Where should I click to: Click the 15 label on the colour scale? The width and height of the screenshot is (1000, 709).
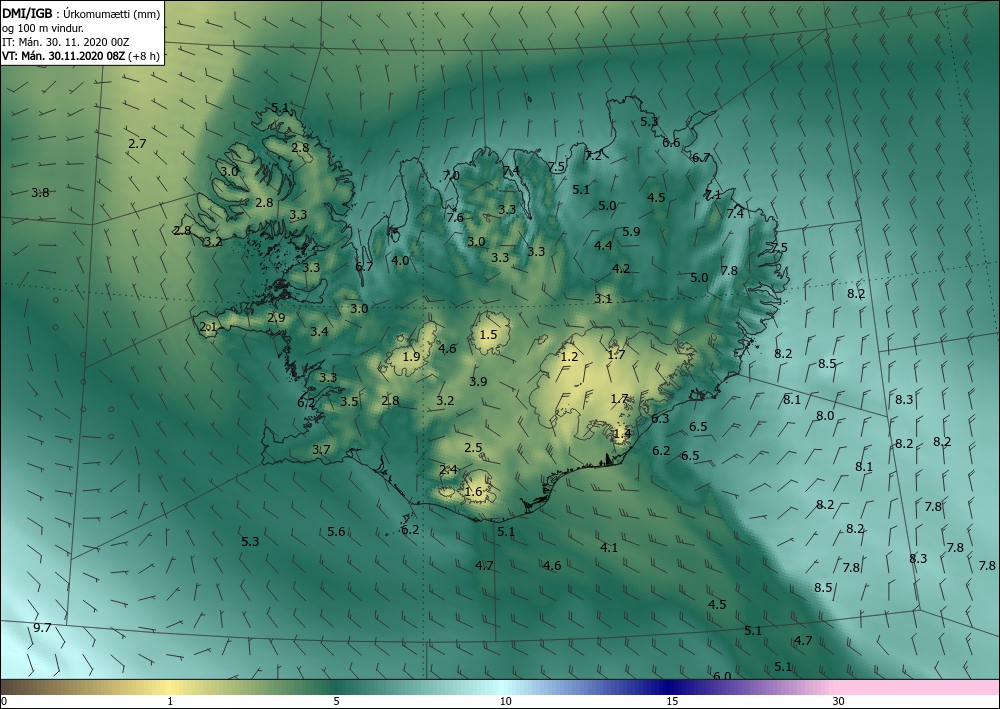(x=672, y=702)
